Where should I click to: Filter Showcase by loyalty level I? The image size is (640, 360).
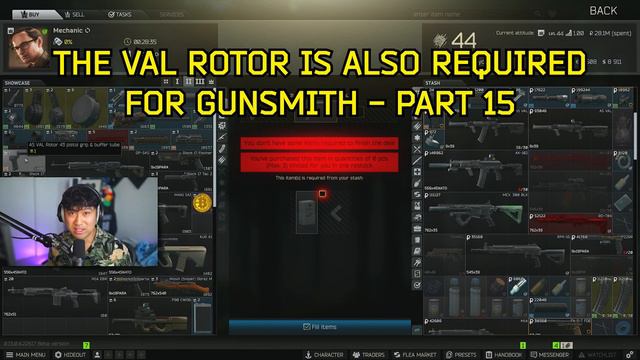click(177, 82)
